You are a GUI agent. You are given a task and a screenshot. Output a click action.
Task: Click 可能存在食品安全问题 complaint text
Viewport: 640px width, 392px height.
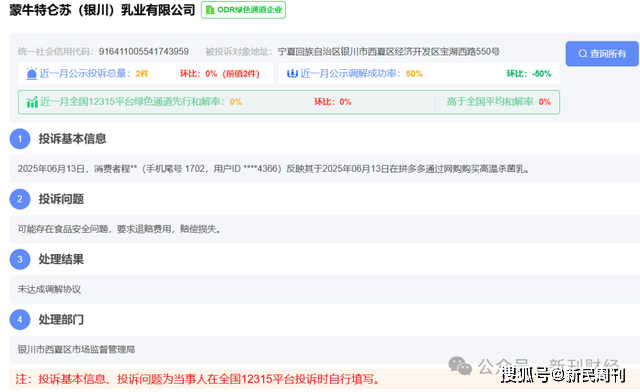119,229
